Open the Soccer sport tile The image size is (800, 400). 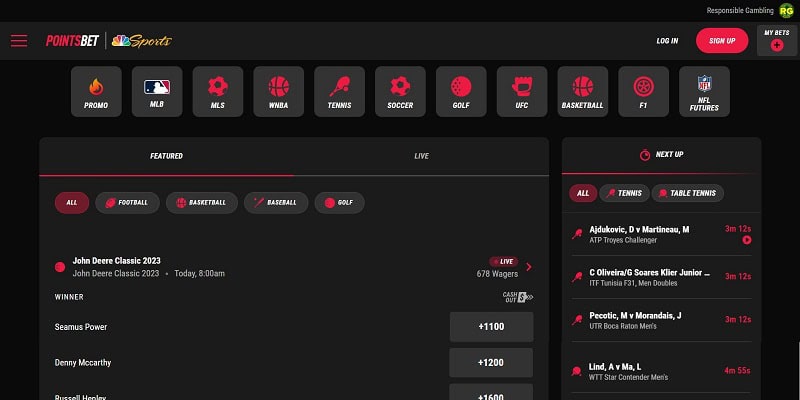point(401,91)
